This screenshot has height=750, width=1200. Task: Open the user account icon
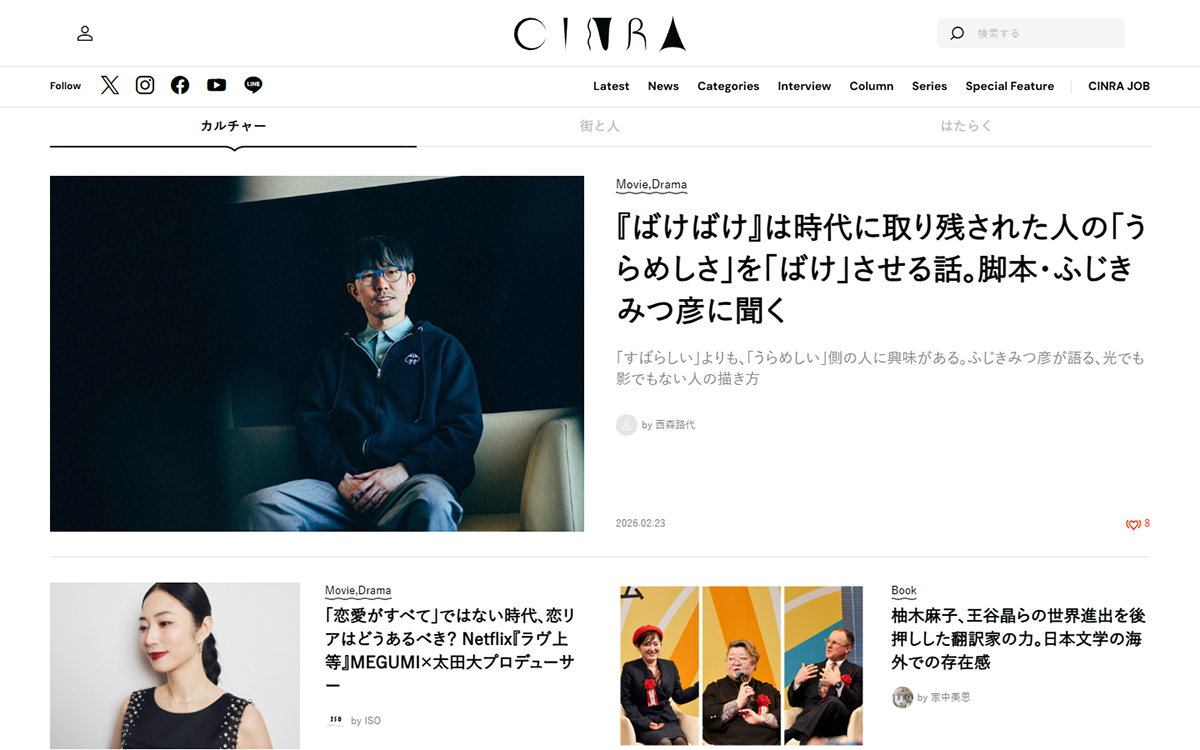pos(85,33)
